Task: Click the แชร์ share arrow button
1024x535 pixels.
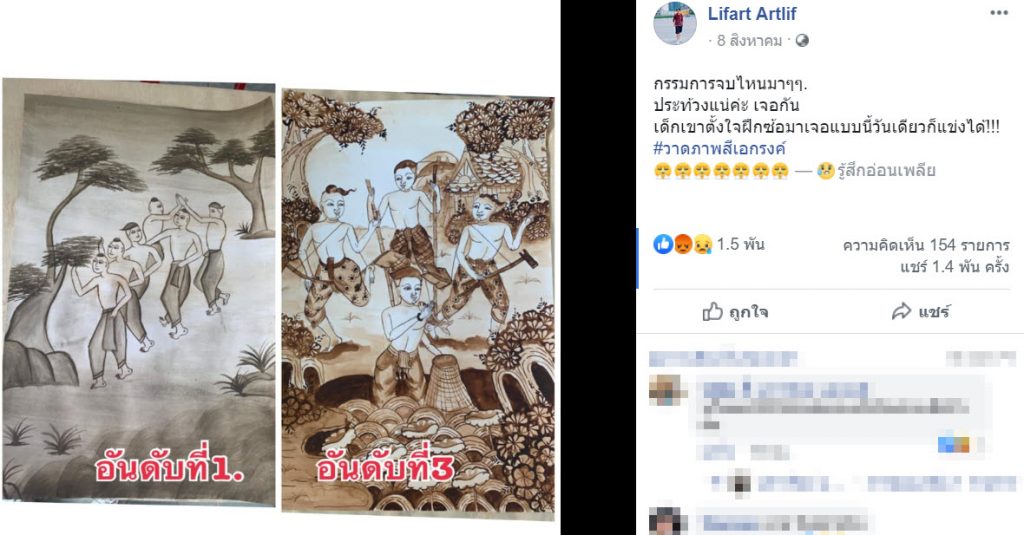Action: [x=921, y=312]
